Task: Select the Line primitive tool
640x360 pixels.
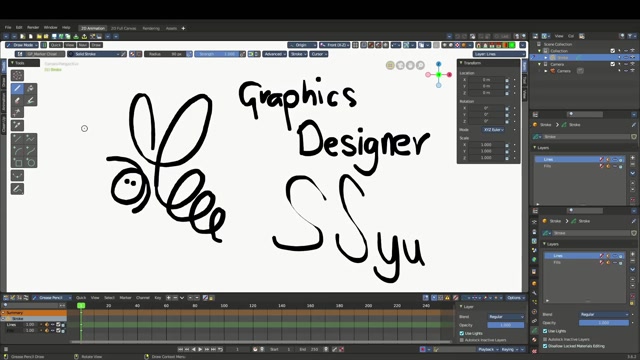Action: pyautogui.click(x=18, y=139)
